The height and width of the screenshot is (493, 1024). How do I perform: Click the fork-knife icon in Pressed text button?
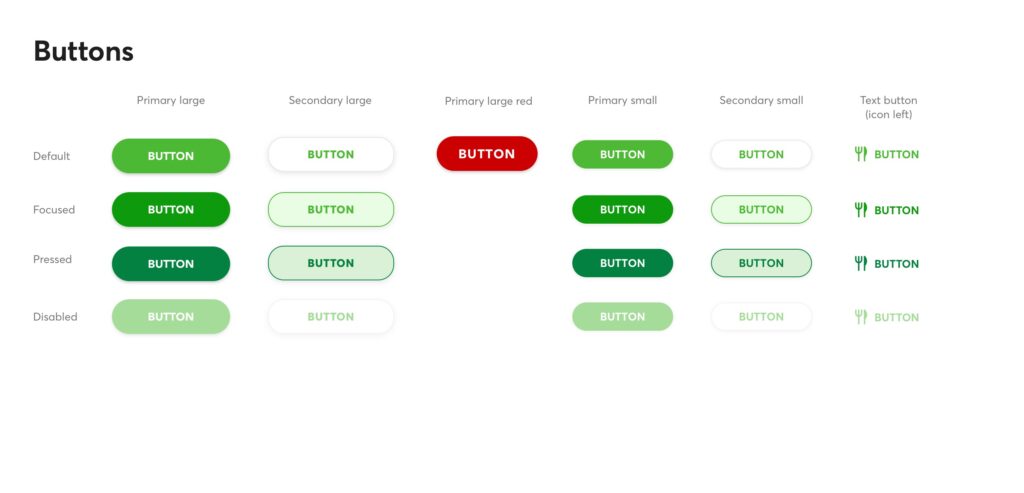860,264
